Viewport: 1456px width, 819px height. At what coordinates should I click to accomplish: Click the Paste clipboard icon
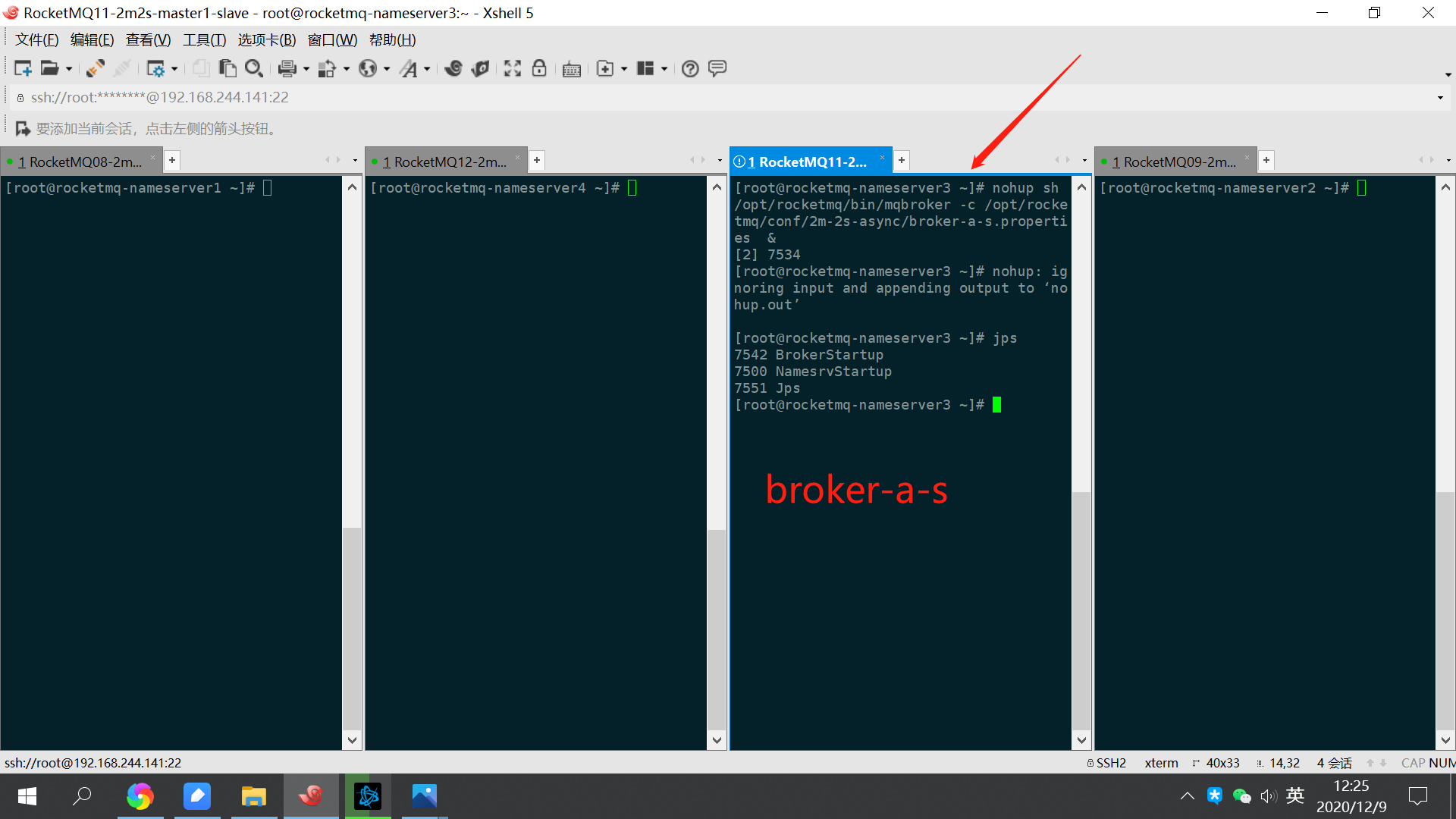click(x=227, y=68)
